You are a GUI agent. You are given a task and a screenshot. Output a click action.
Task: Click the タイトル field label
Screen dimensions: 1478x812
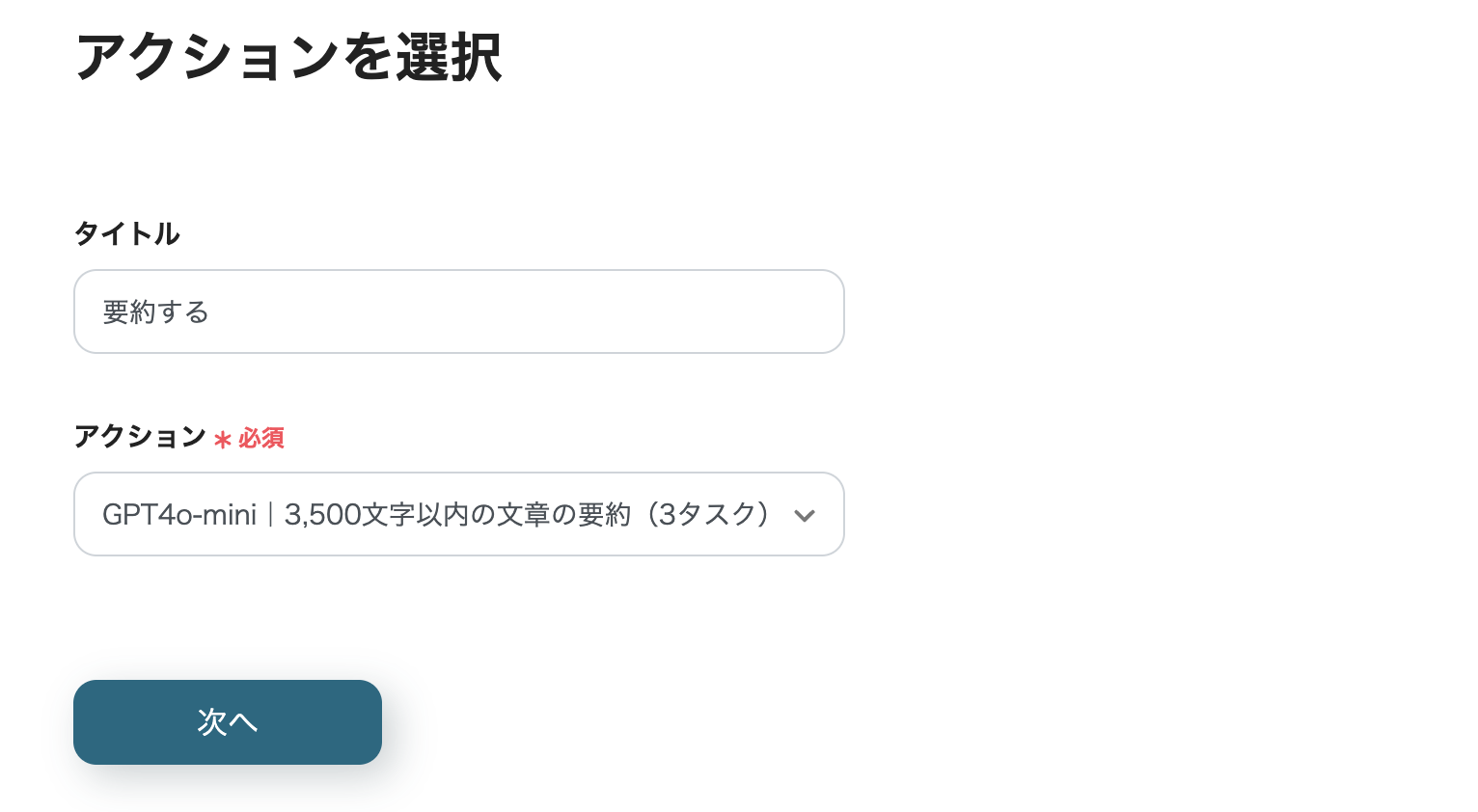(x=126, y=233)
